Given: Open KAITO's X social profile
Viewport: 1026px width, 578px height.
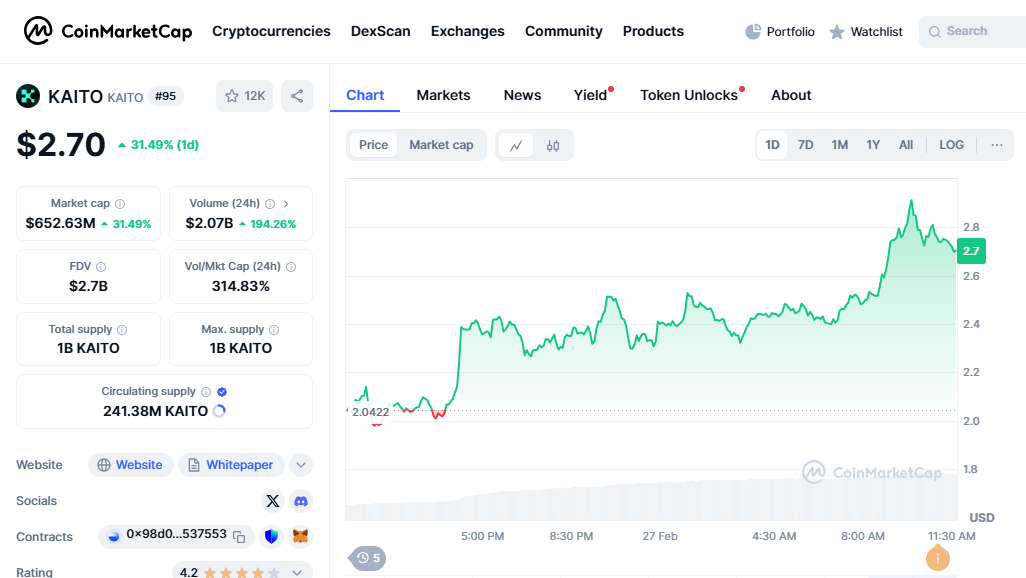Looking at the screenshot, I should click(273, 501).
